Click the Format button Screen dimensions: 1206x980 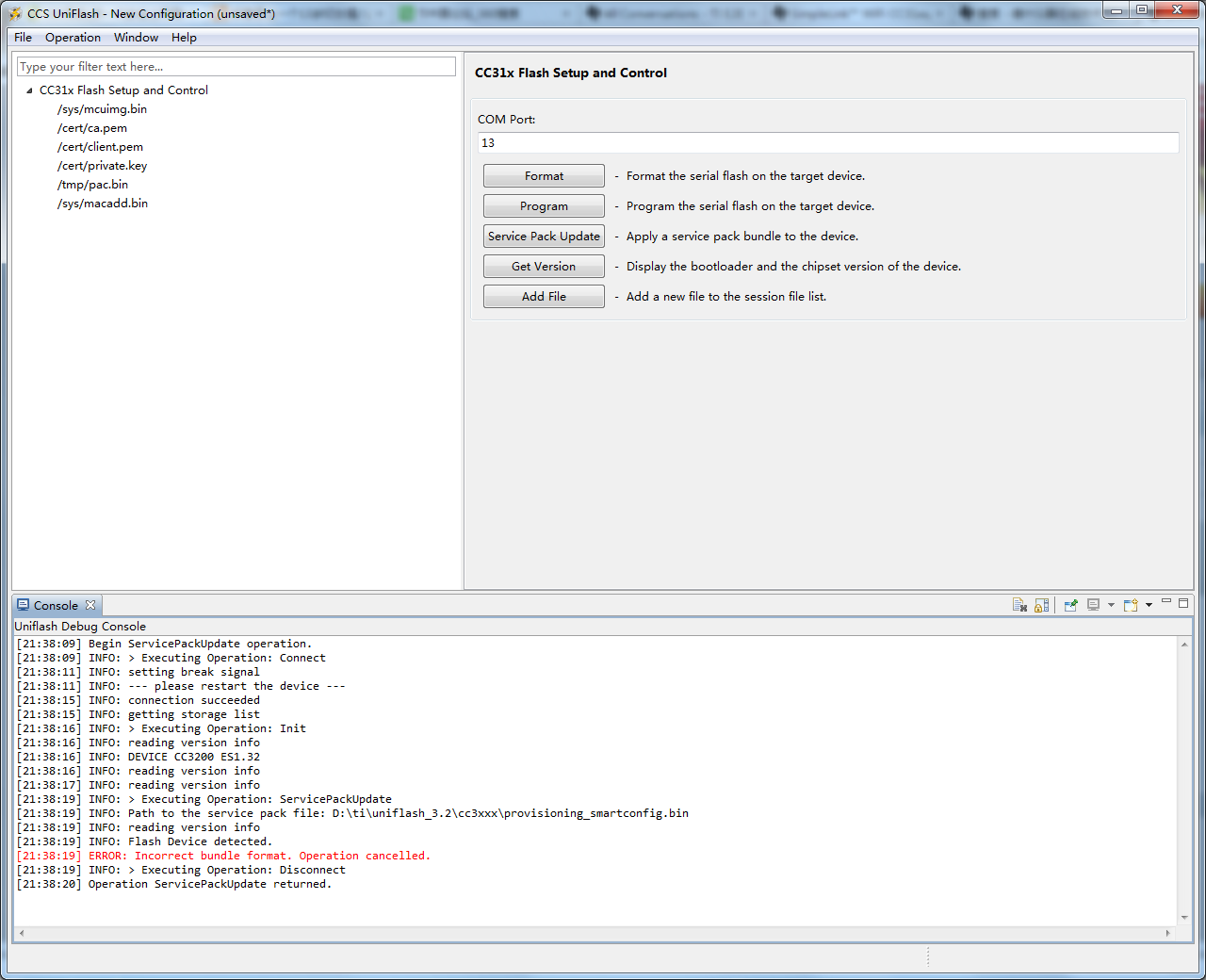pyautogui.click(x=544, y=176)
